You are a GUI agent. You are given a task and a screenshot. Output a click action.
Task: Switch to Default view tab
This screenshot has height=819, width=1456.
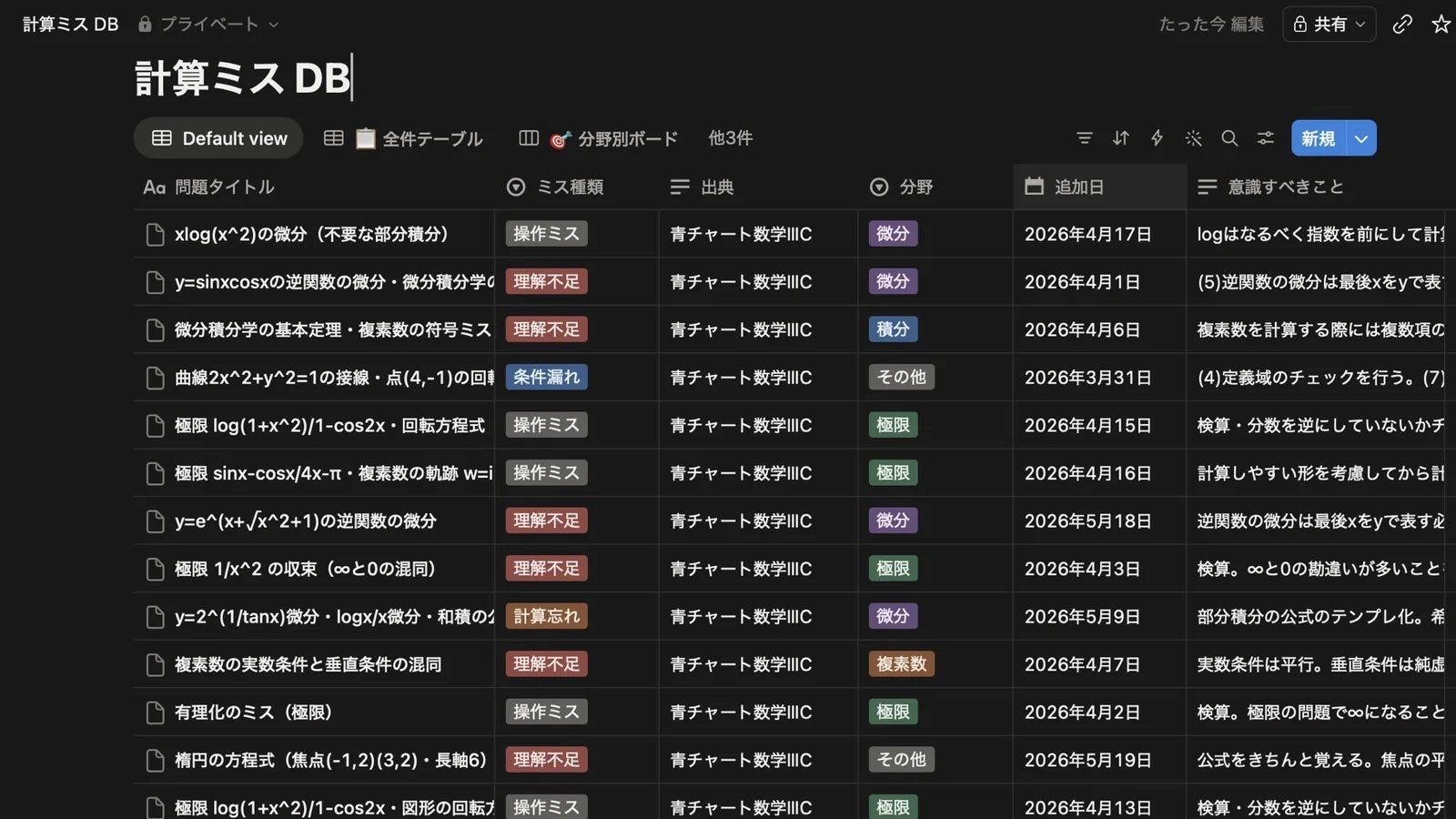[x=218, y=138]
